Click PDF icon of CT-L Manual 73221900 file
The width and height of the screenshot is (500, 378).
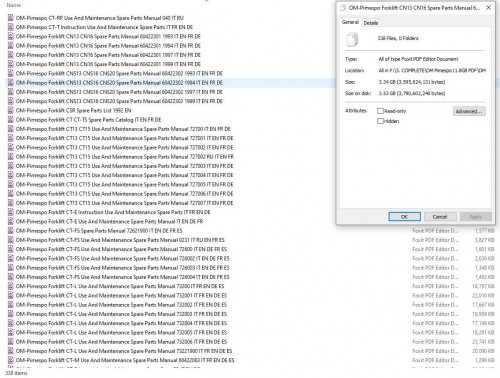tap(11, 351)
